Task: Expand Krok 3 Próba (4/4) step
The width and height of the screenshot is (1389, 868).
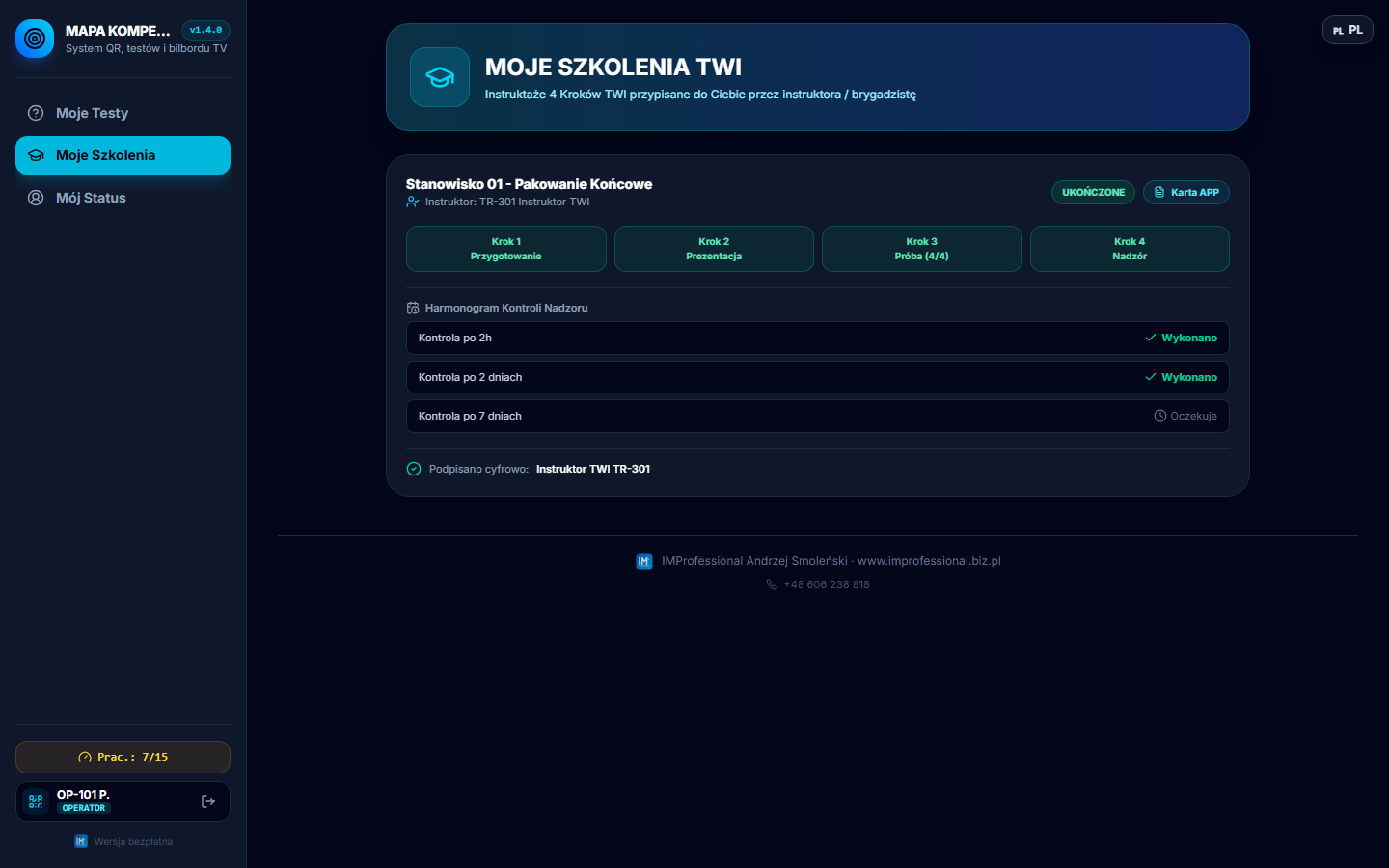Action: (x=922, y=249)
